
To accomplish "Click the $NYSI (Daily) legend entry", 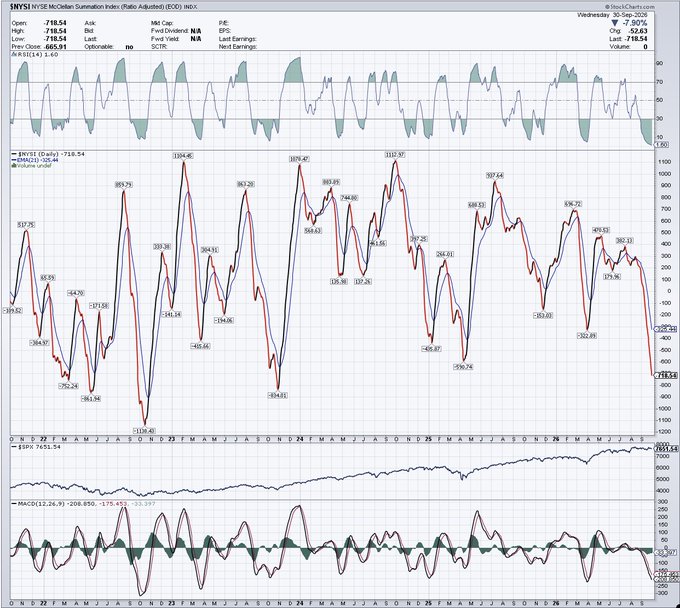I will (48, 154).
